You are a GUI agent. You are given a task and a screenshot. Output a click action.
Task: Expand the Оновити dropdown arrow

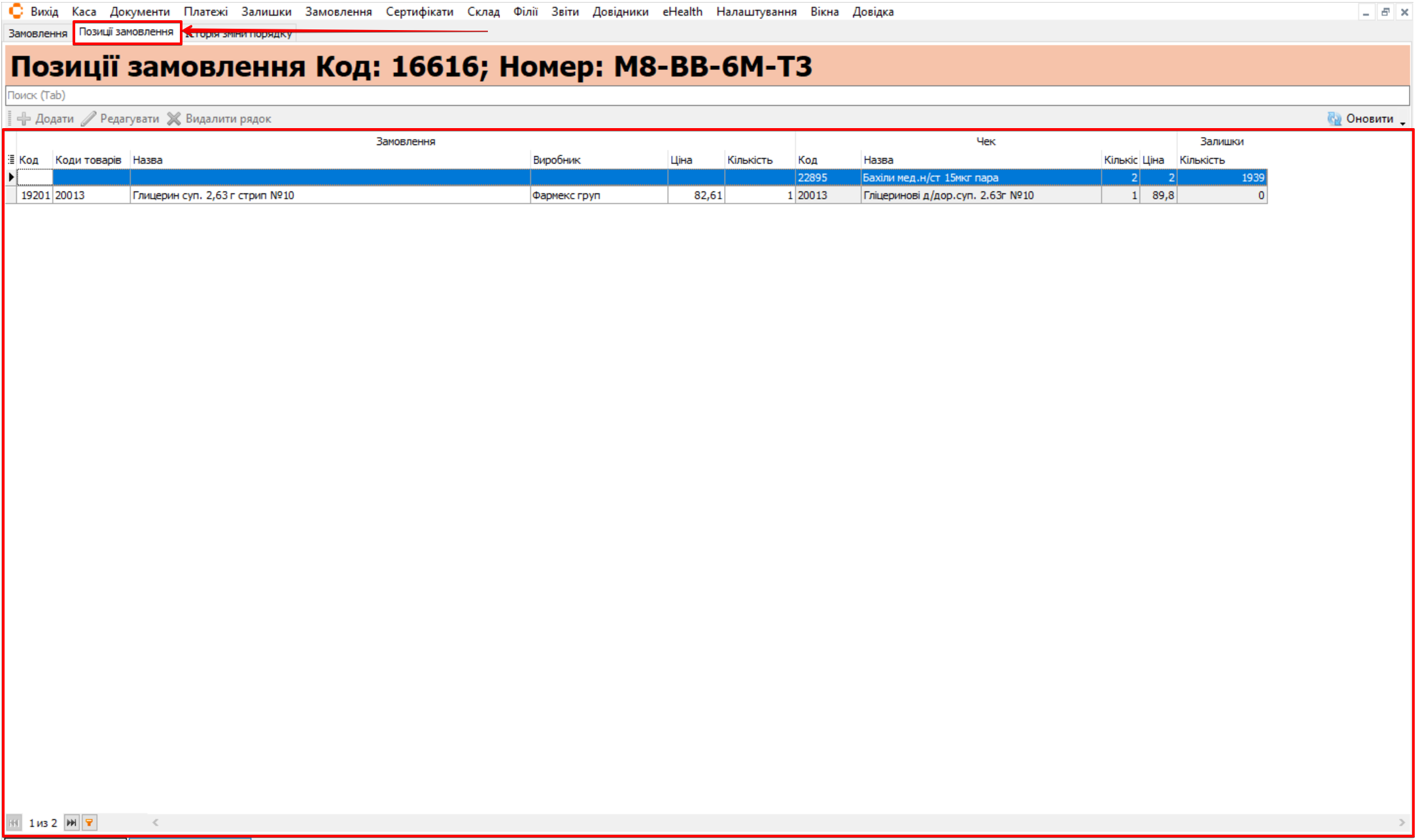coord(1403,122)
